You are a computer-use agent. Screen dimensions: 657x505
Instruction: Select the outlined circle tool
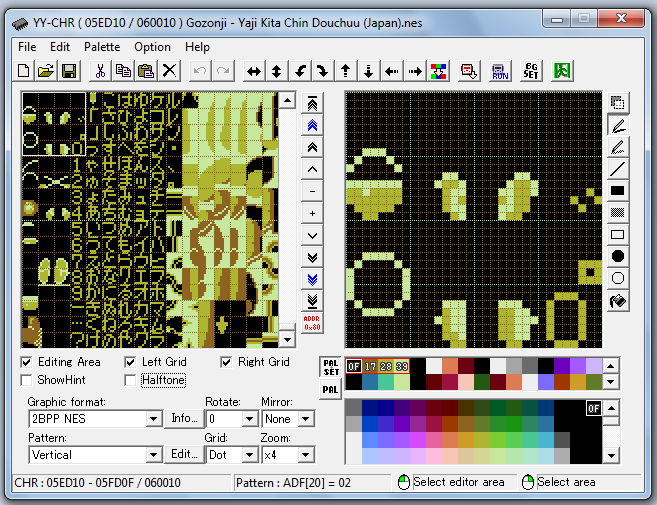click(618, 278)
